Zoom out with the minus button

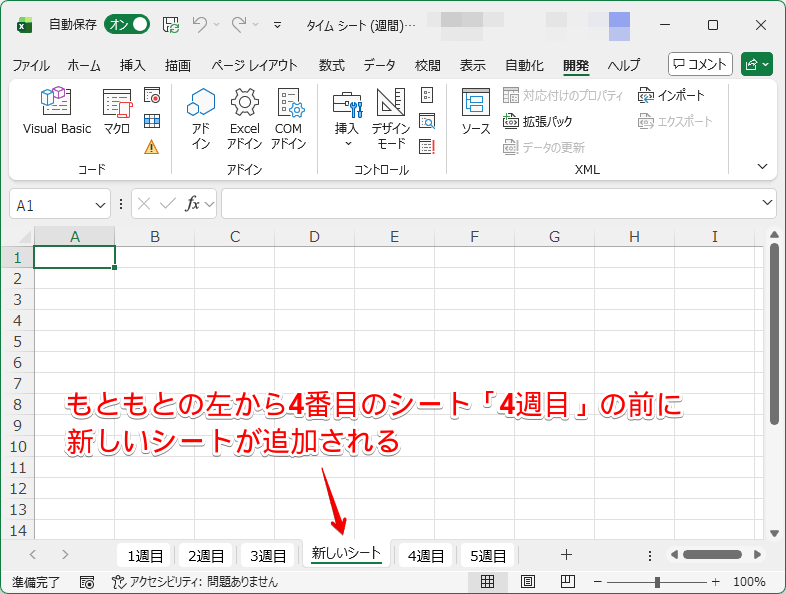point(598,582)
